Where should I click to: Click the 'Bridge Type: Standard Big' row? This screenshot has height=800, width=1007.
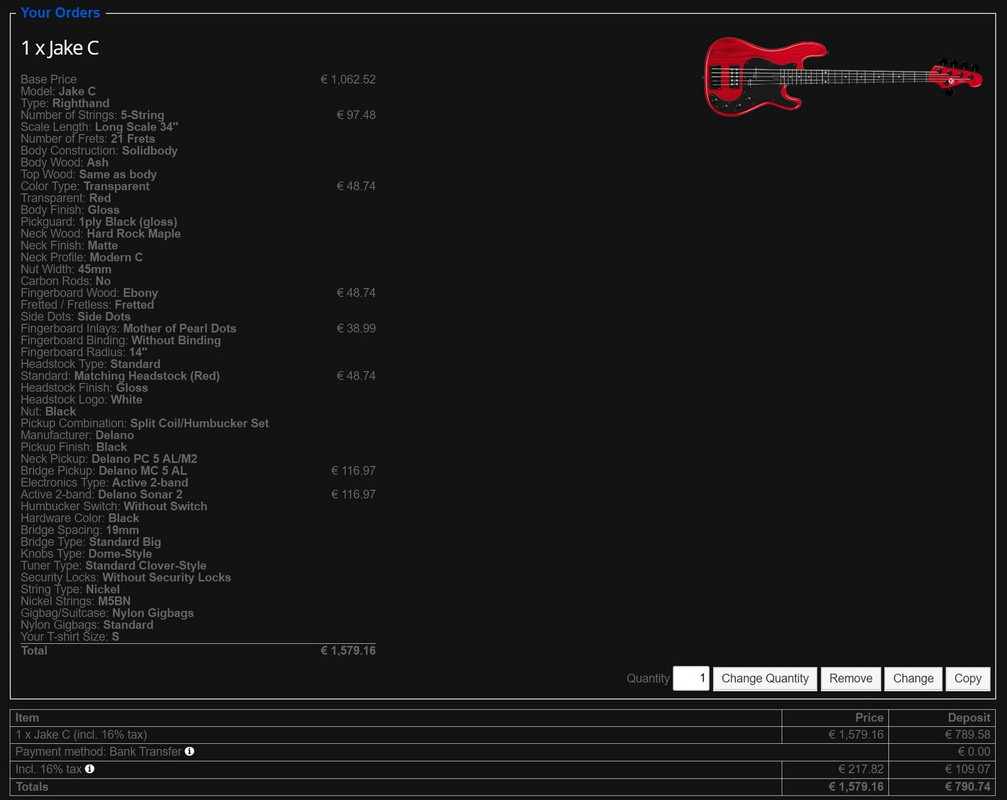[x=91, y=542]
